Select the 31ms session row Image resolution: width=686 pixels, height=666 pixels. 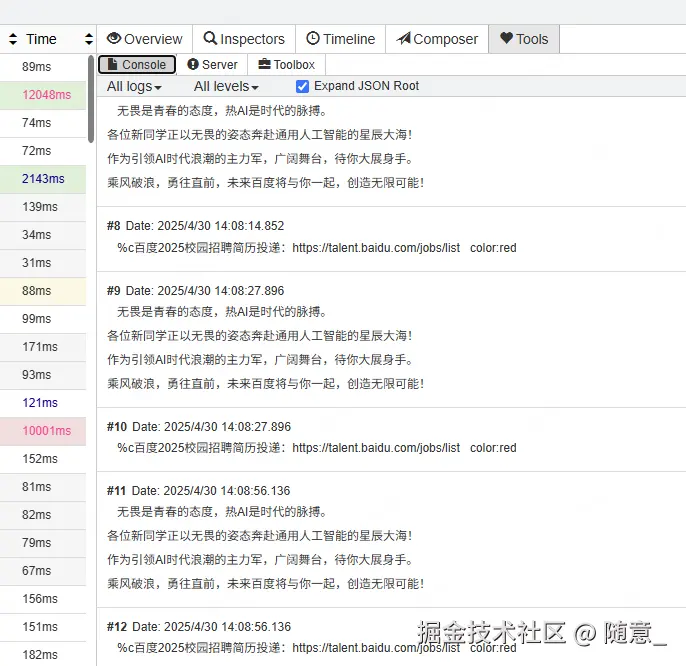[43, 263]
